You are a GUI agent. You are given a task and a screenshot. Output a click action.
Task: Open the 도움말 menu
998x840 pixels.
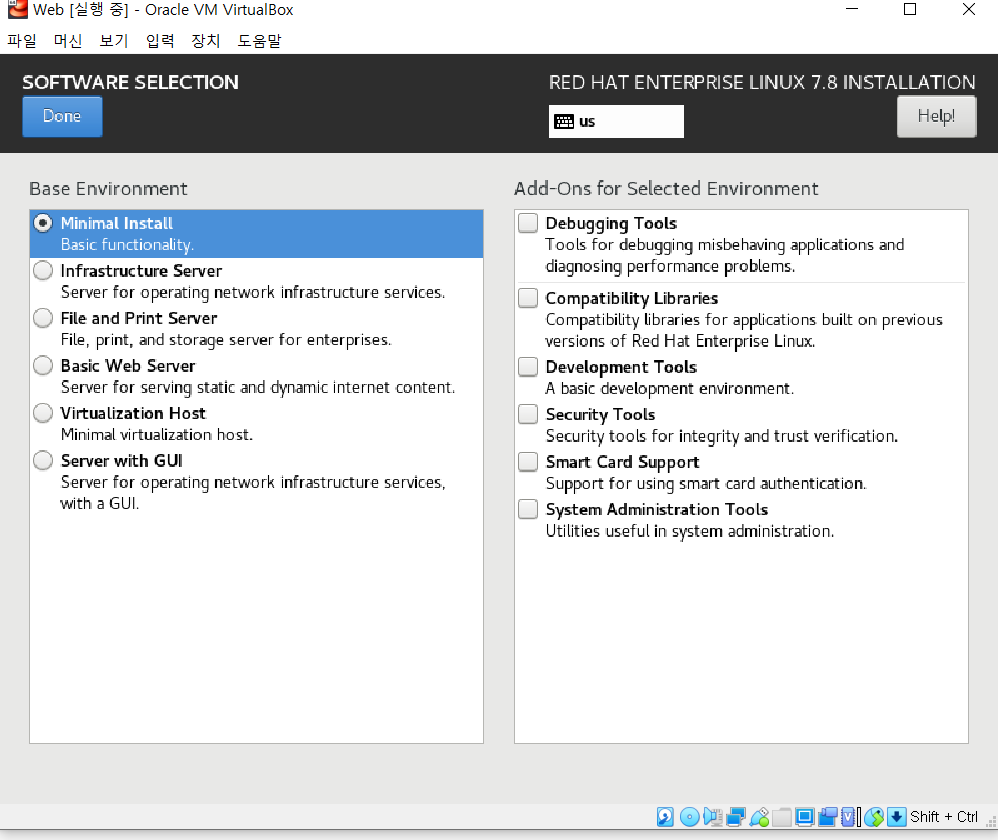coord(259,41)
